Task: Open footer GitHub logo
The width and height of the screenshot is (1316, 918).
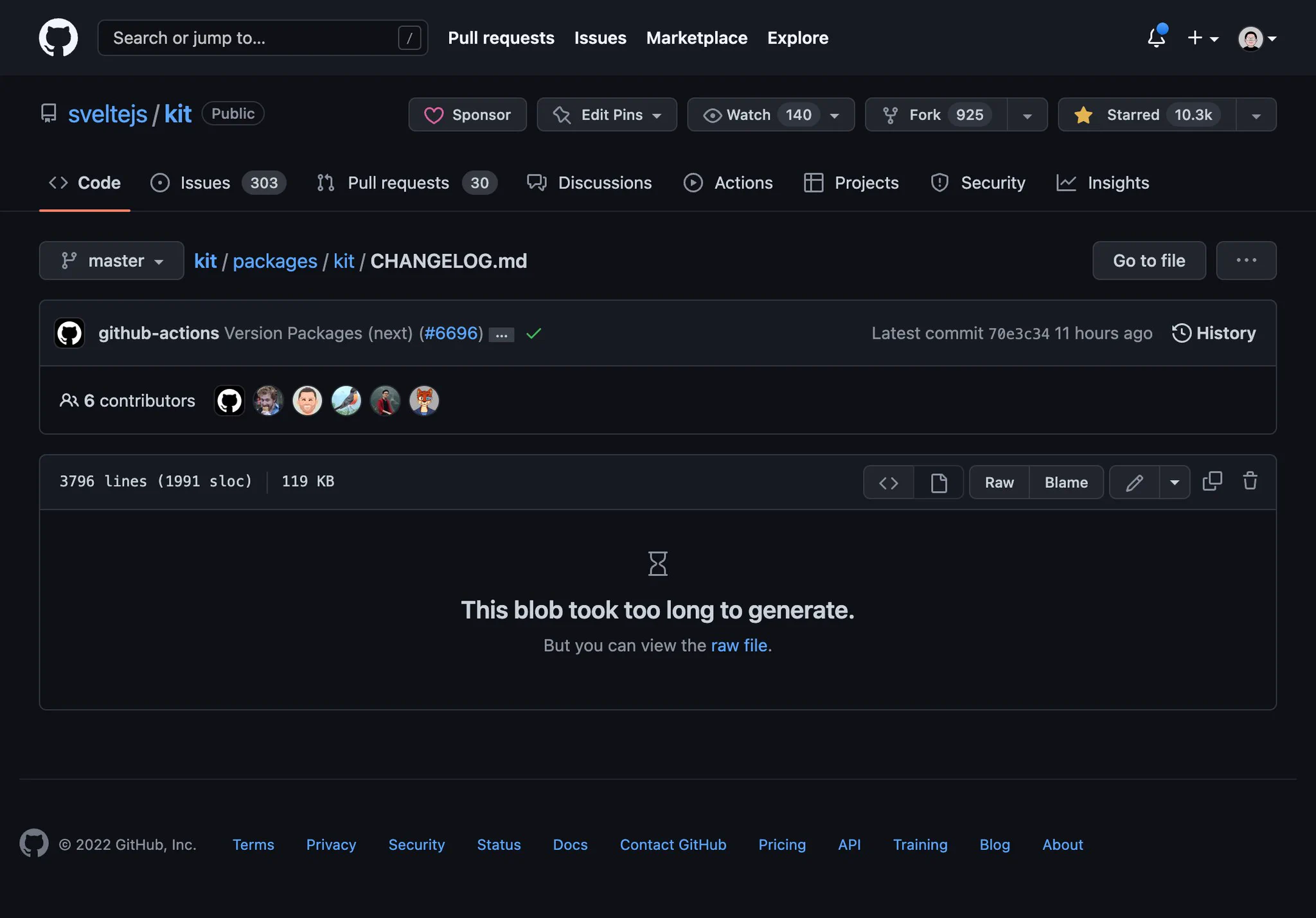Action: (x=34, y=843)
